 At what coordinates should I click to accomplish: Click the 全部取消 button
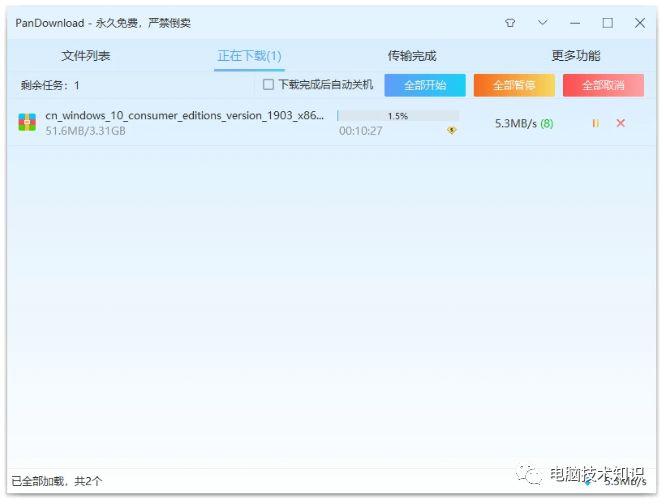(x=603, y=85)
